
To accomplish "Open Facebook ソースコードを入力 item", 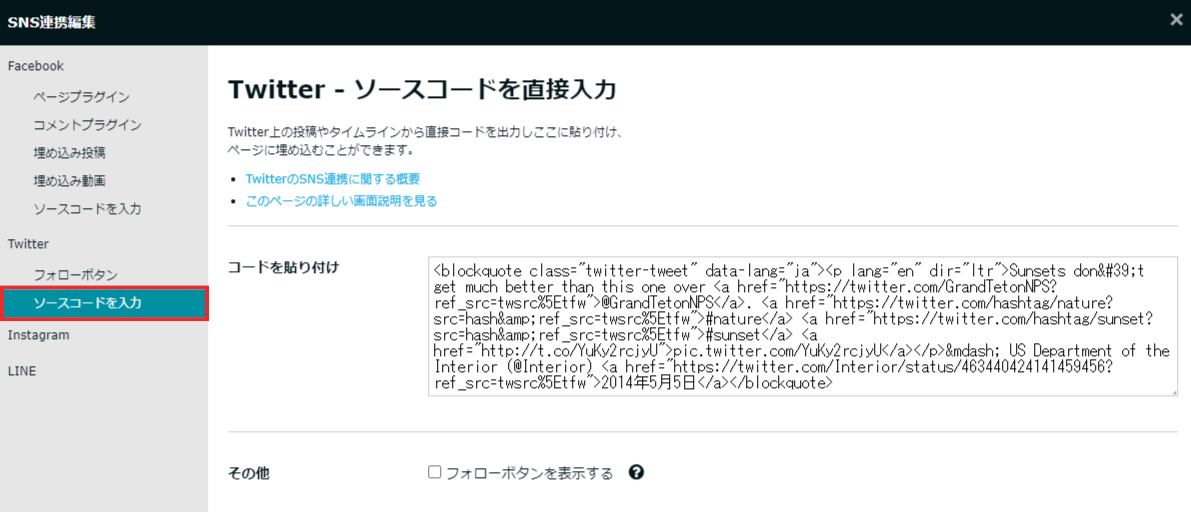I will (x=87, y=209).
